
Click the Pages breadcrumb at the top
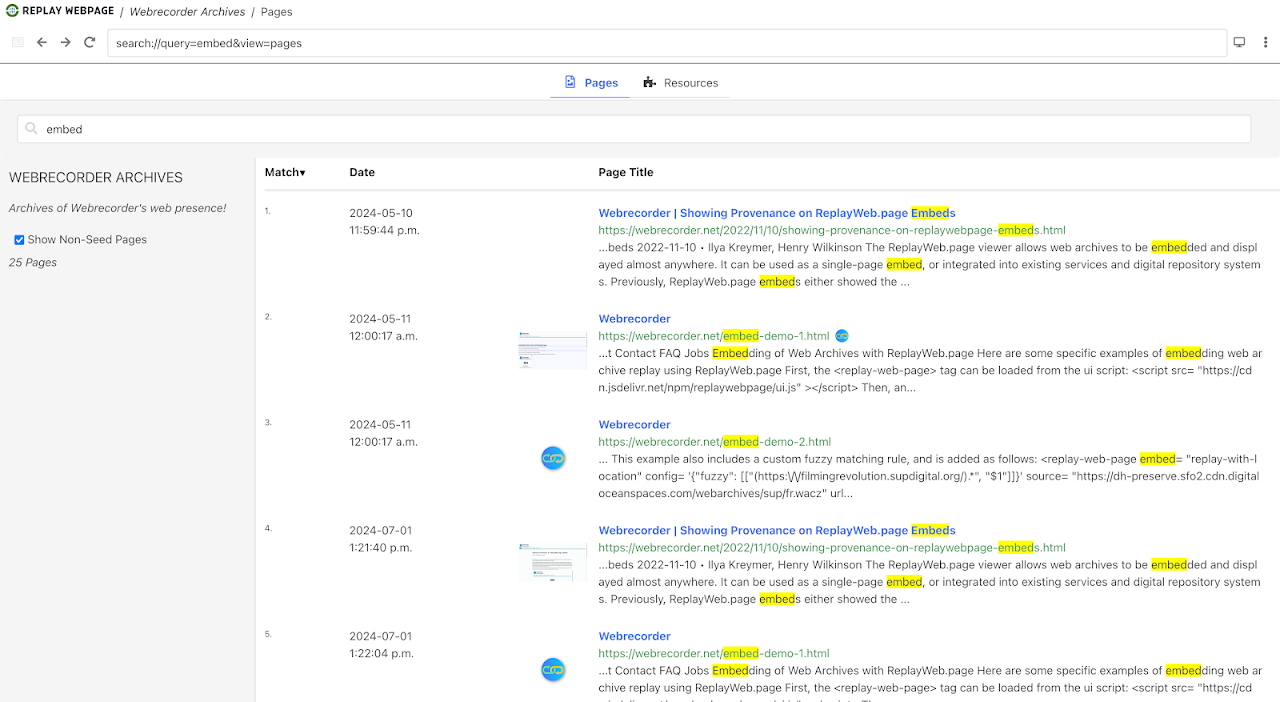click(277, 12)
